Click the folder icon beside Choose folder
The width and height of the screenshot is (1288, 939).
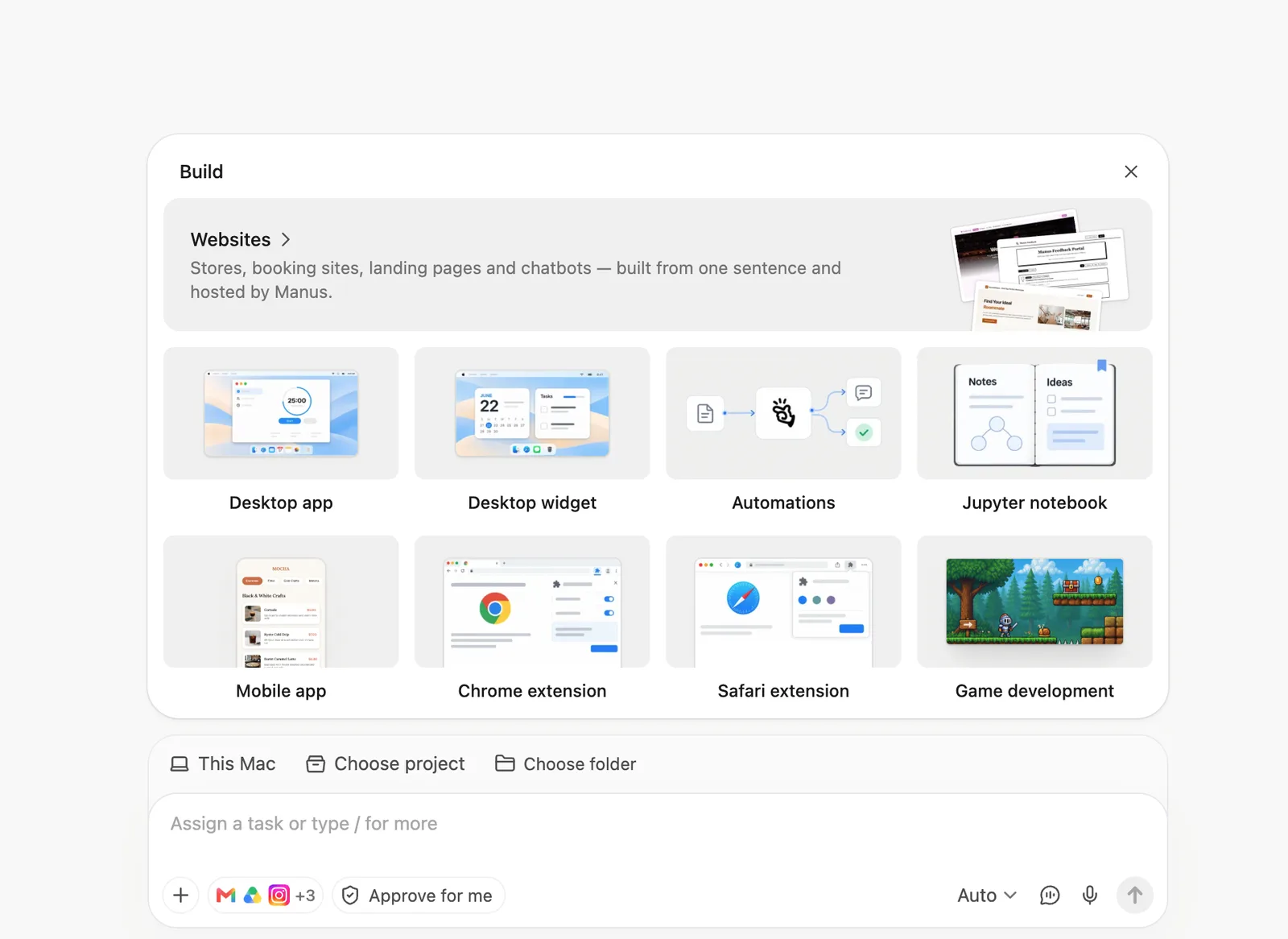pyautogui.click(x=505, y=763)
